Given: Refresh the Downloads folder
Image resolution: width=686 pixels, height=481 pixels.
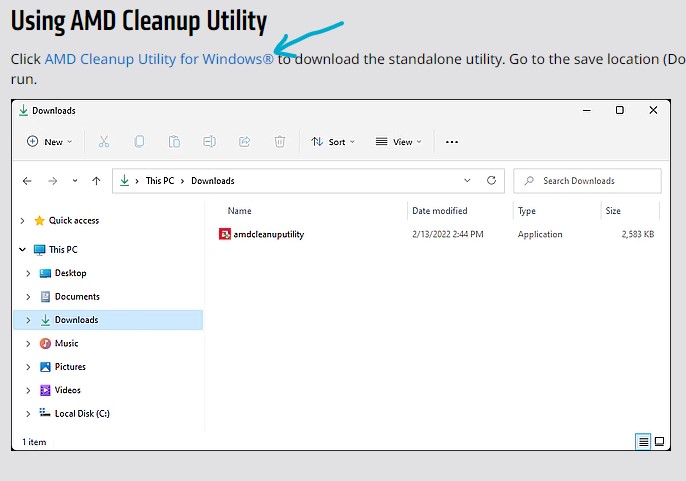Looking at the screenshot, I should pyautogui.click(x=491, y=180).
